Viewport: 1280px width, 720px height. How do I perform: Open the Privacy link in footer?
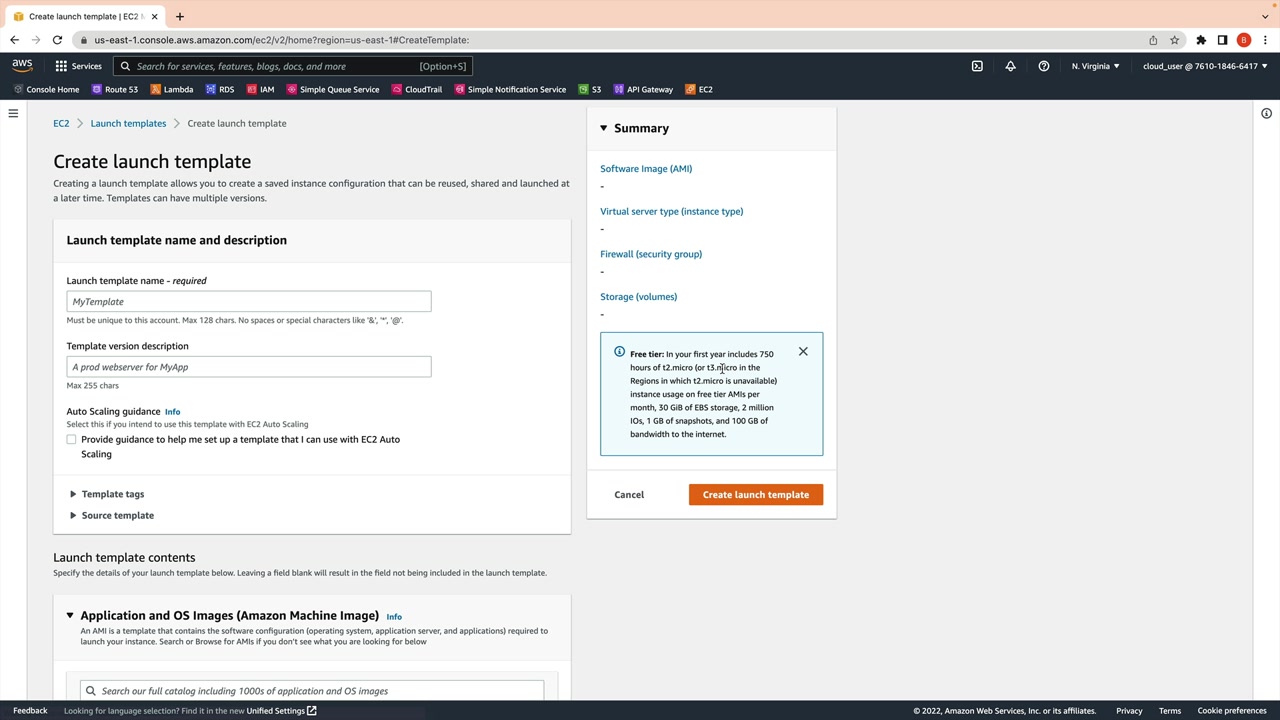click(x=1129, y=711)
